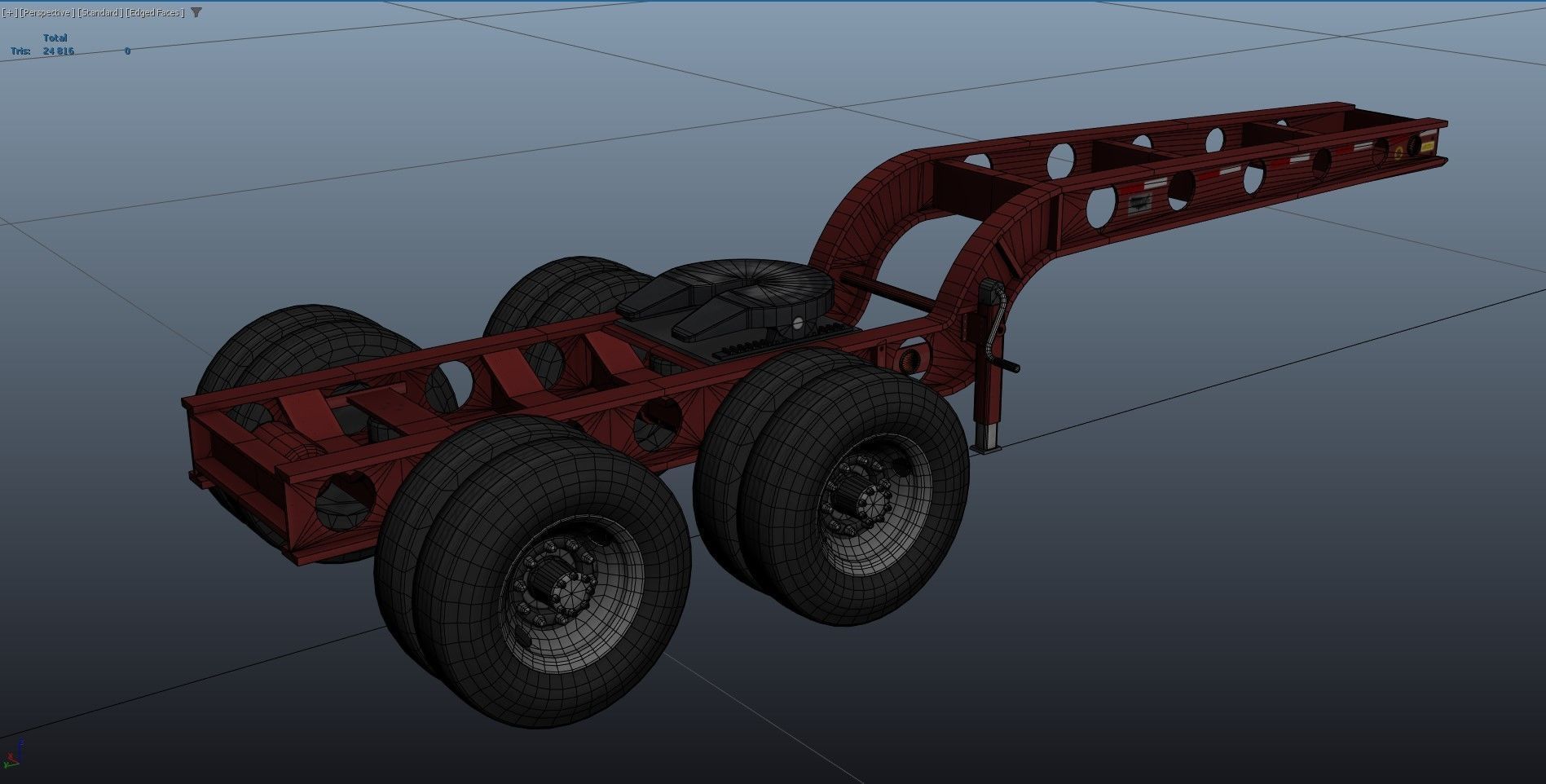Click the 'Total' statistics header
Viewport: 1546px width, 784px height.
click(x=55, y=38)
